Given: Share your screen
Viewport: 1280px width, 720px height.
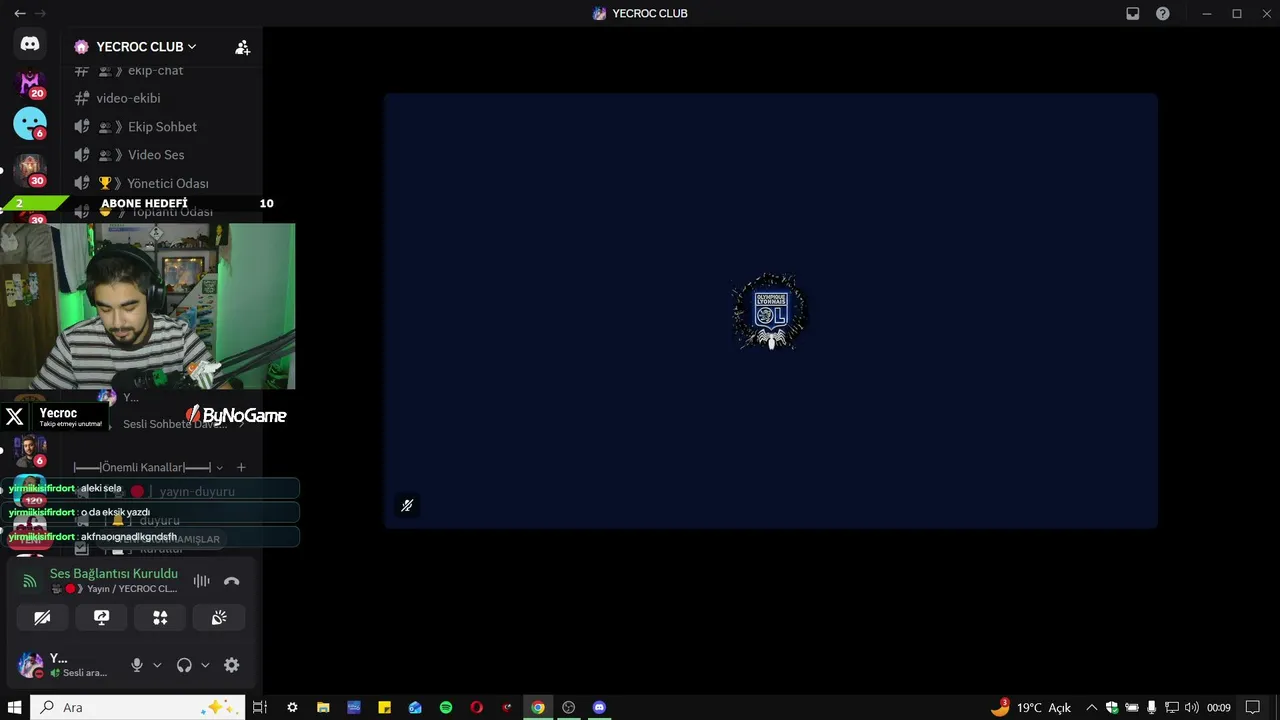Looking at the screenshot, I should coord(101,618).
